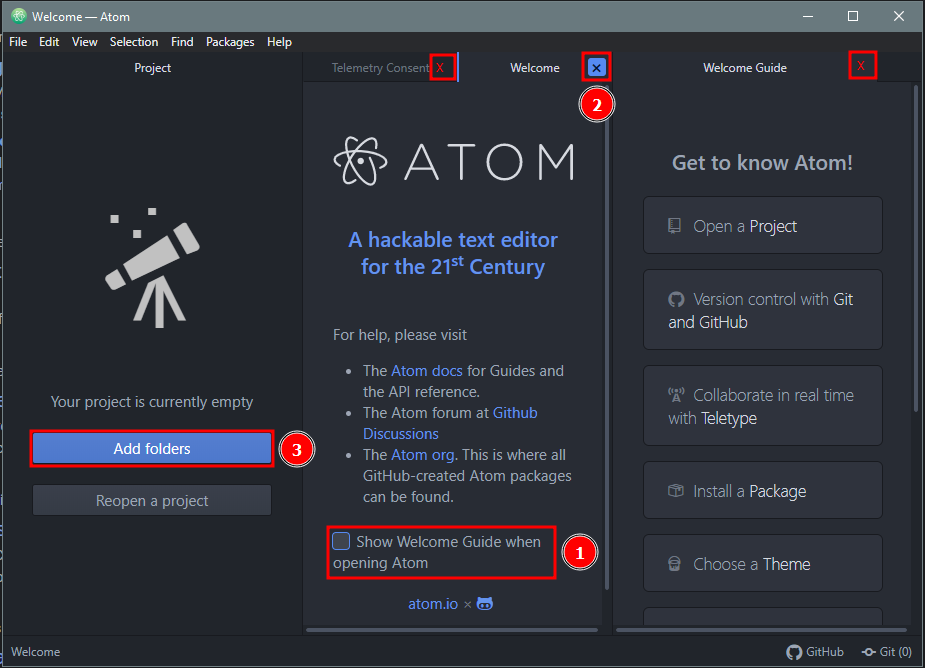
Task: Open the GitHub panel from status bar
Action: [815, 651]
